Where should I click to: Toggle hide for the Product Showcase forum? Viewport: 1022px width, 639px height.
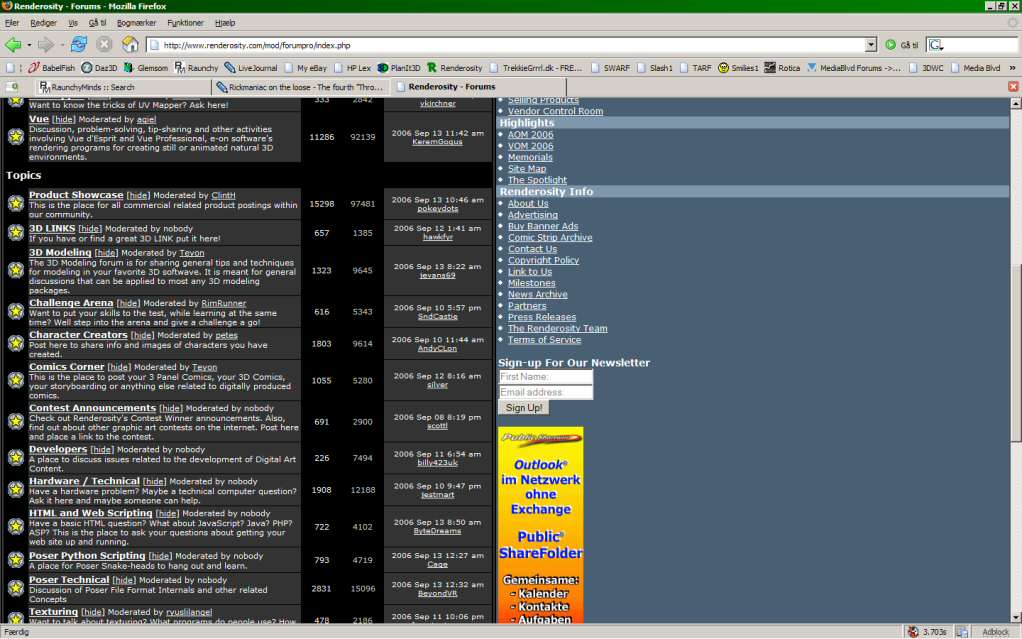pos(139,196)
